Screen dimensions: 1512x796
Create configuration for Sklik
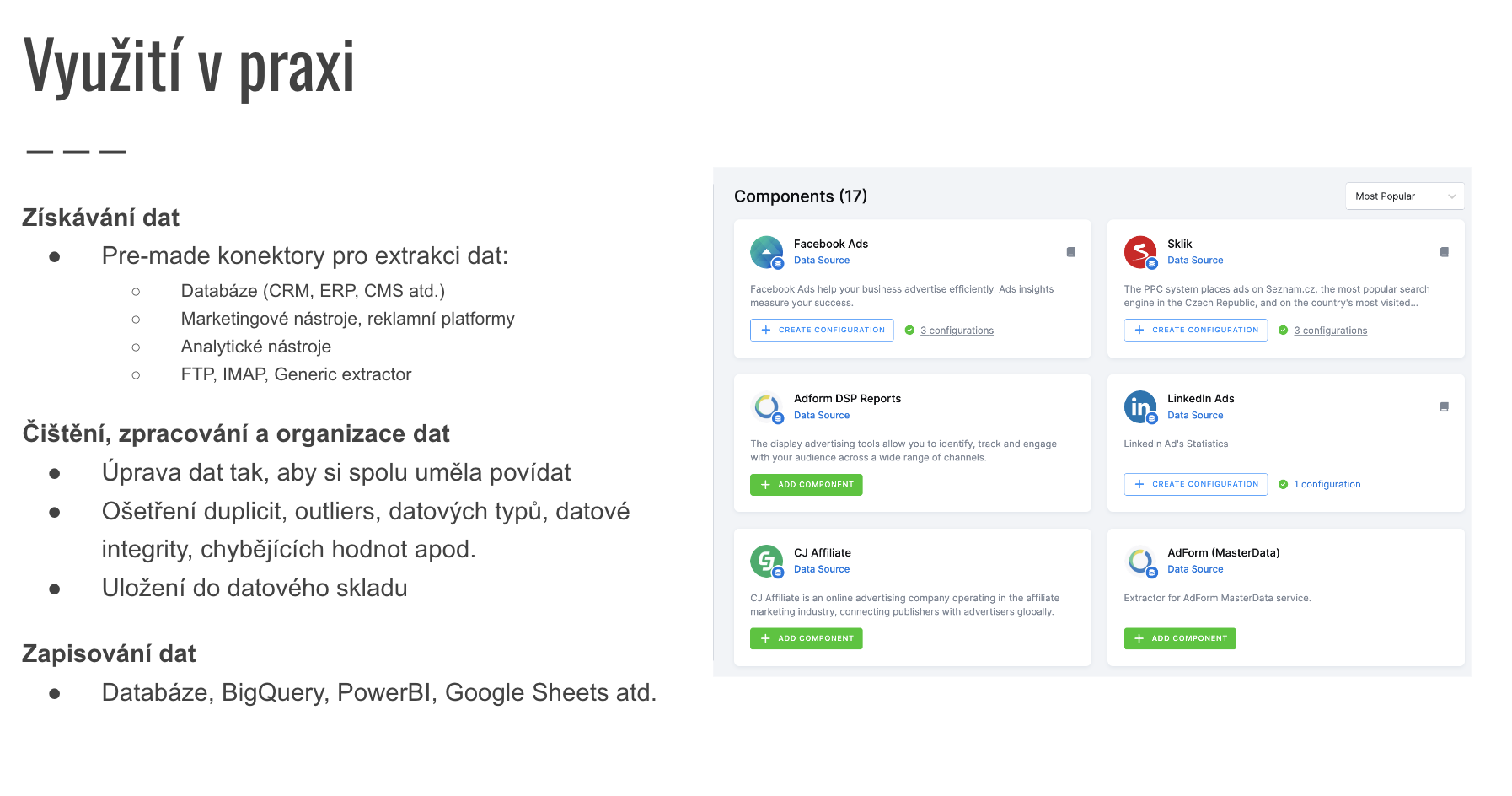tap(1195, 330)
